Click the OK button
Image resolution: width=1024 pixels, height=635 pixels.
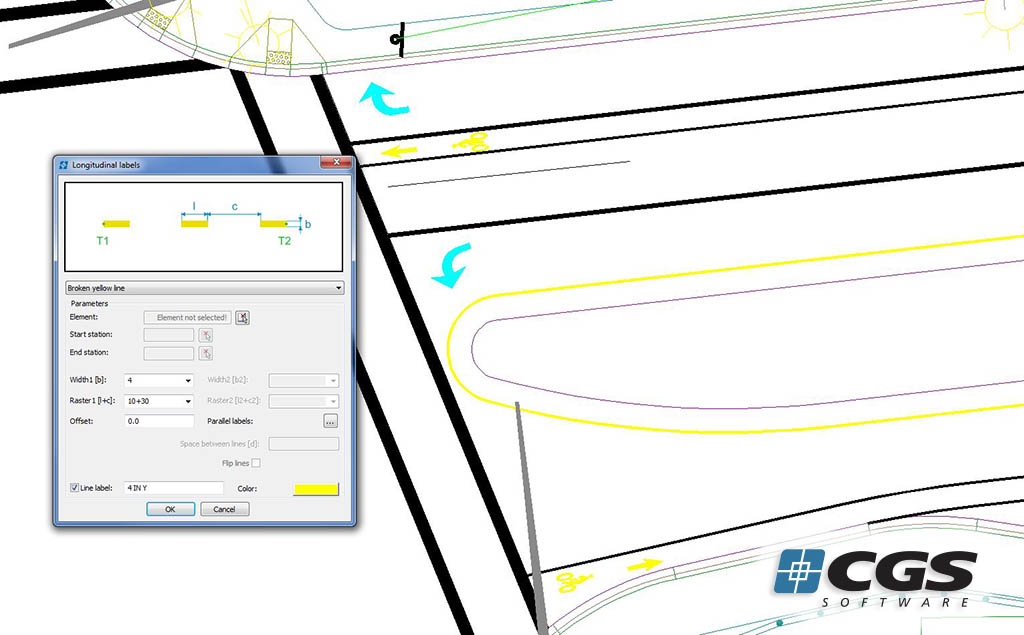[x=170, y=509]
